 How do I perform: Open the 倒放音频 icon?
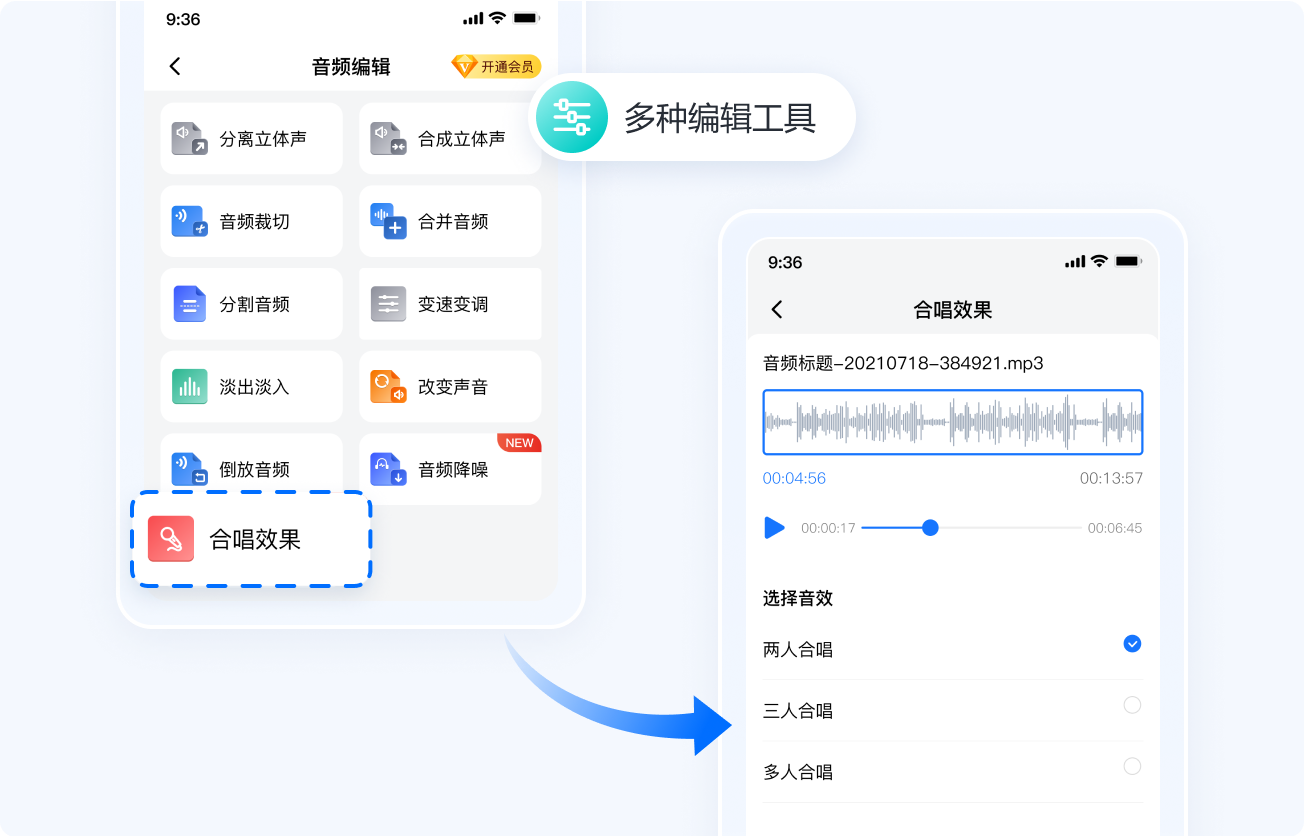[x=189, y=469]
